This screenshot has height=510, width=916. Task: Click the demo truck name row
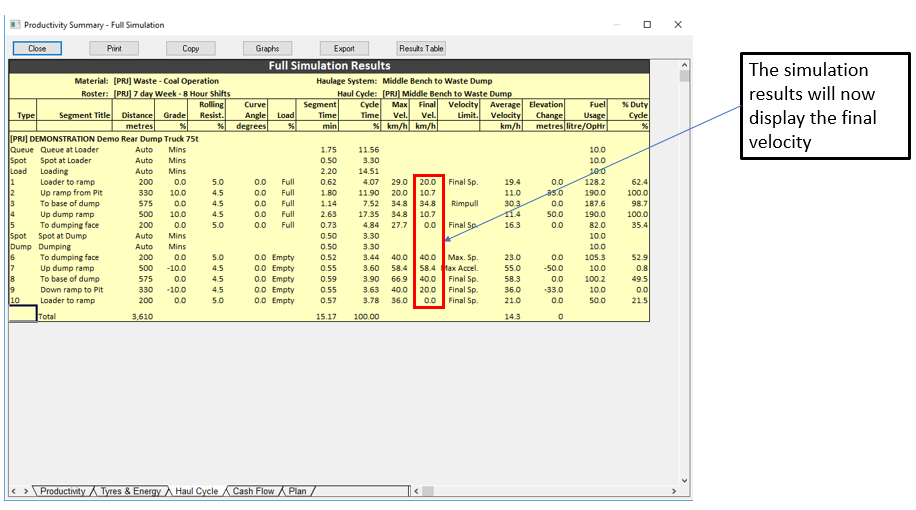tap(105, 139)
